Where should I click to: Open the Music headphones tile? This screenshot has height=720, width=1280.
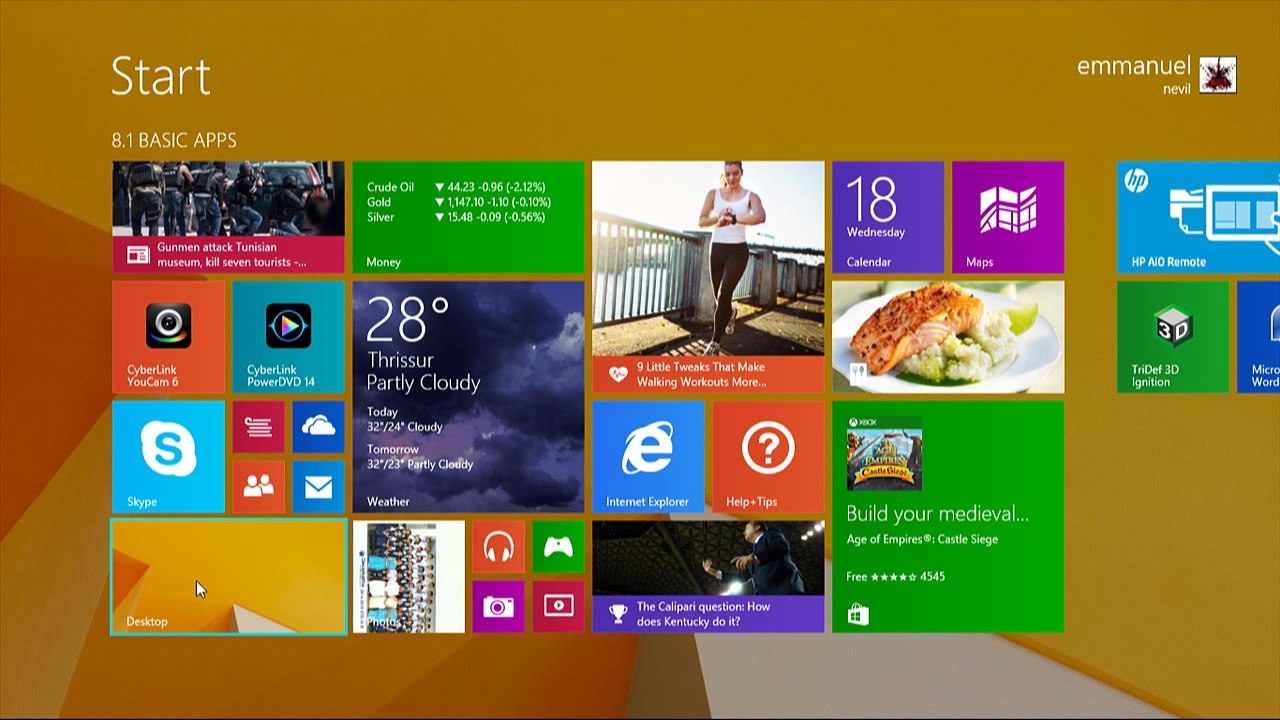498,547
